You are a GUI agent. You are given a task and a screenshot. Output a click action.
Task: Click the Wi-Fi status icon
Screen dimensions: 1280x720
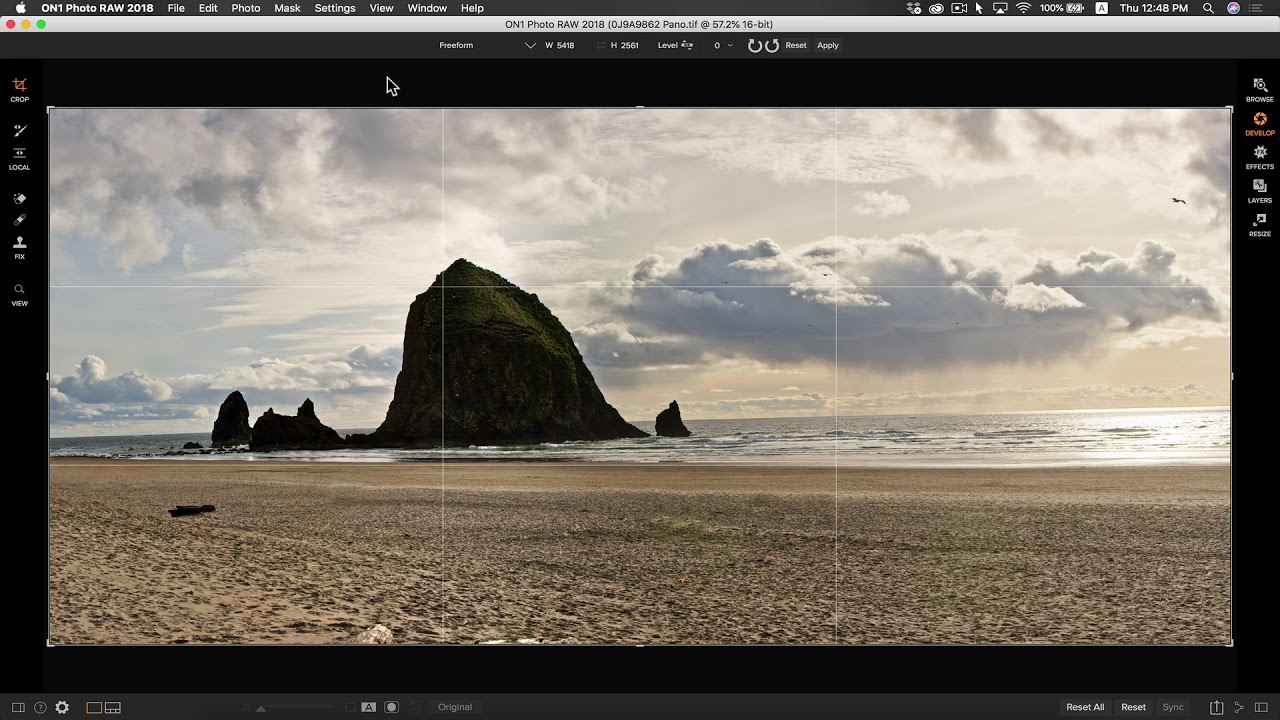[x=1023, y=8]
